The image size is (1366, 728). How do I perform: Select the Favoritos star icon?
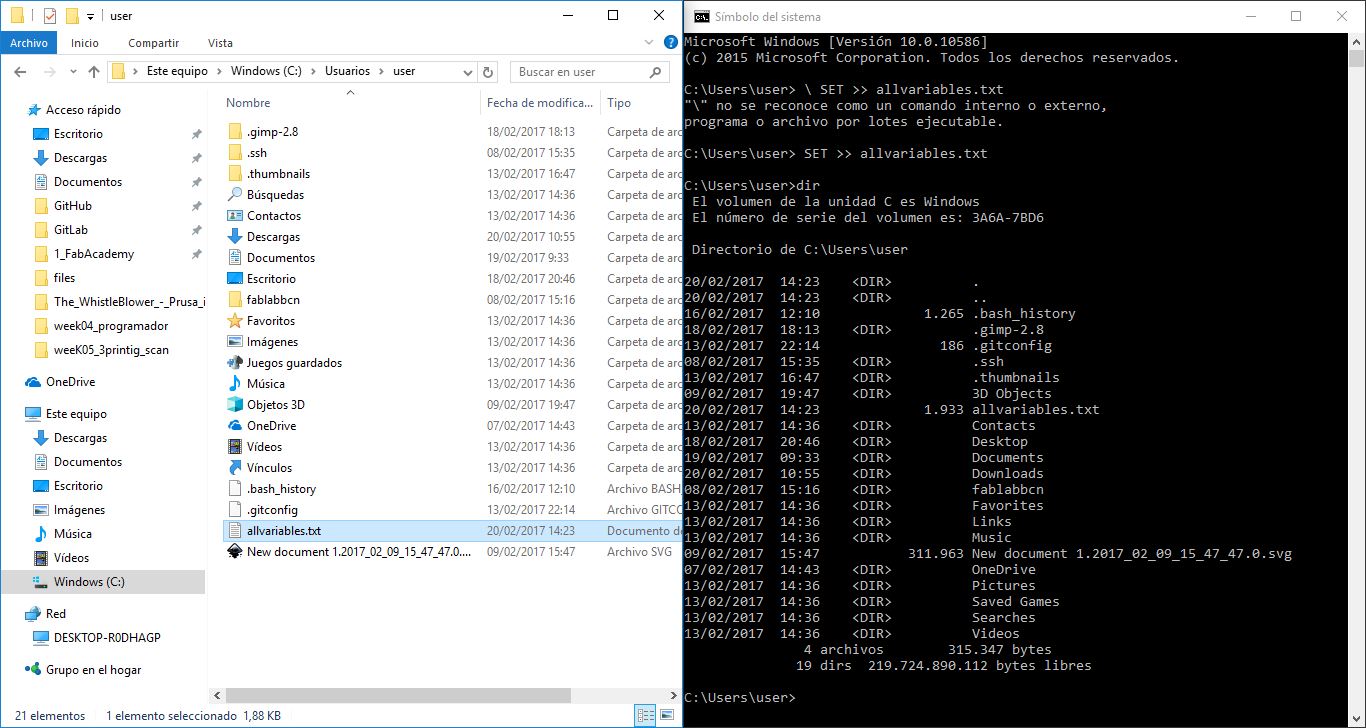[x=235, y=321]
